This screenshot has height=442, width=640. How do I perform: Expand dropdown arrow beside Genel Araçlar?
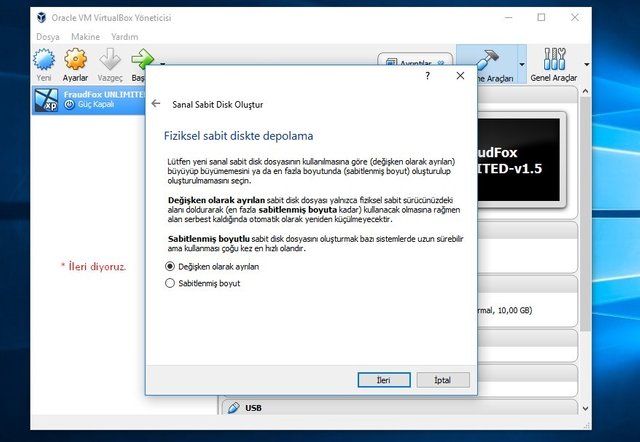coord(587,64)
